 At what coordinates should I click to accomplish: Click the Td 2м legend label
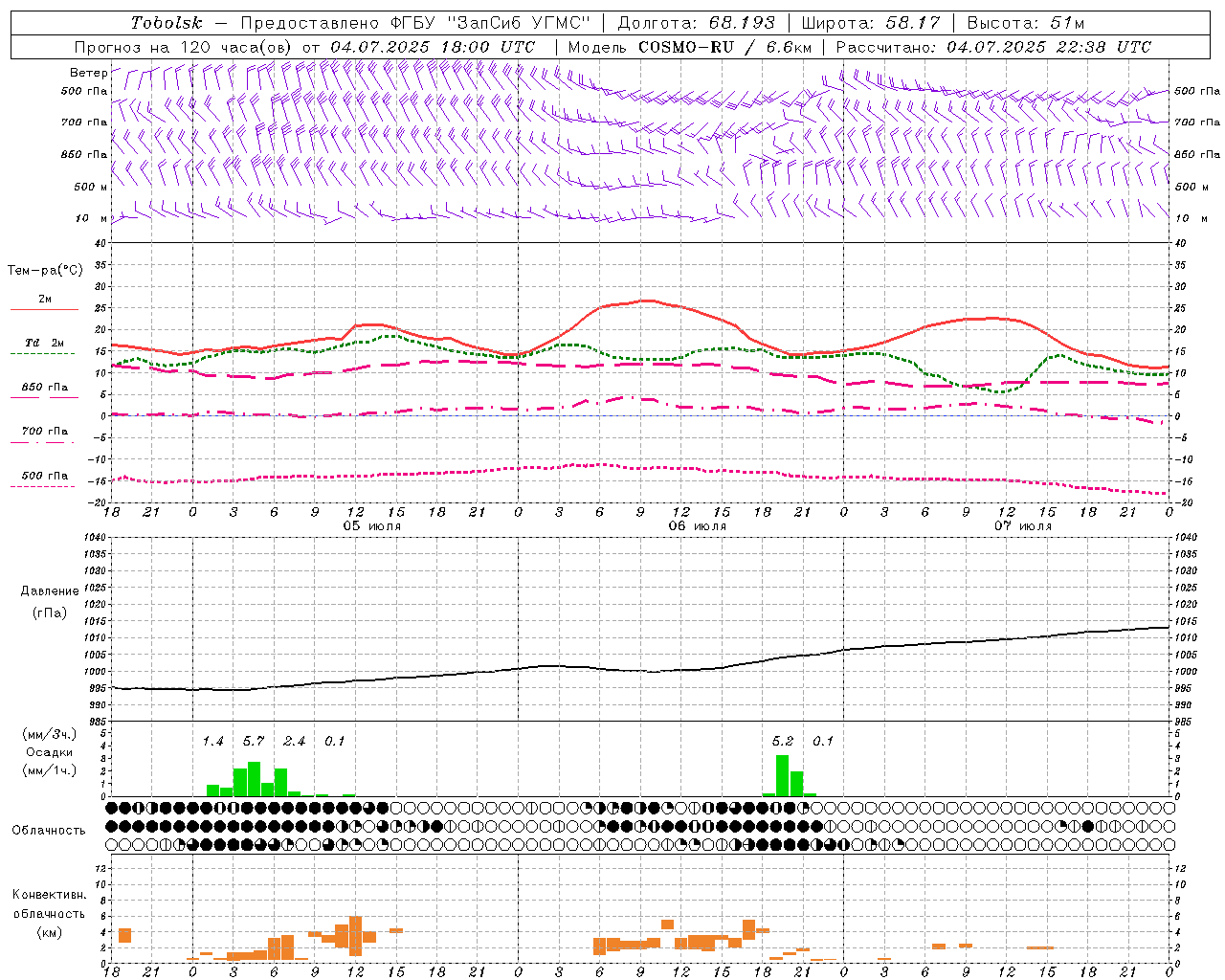pos(45,343)
